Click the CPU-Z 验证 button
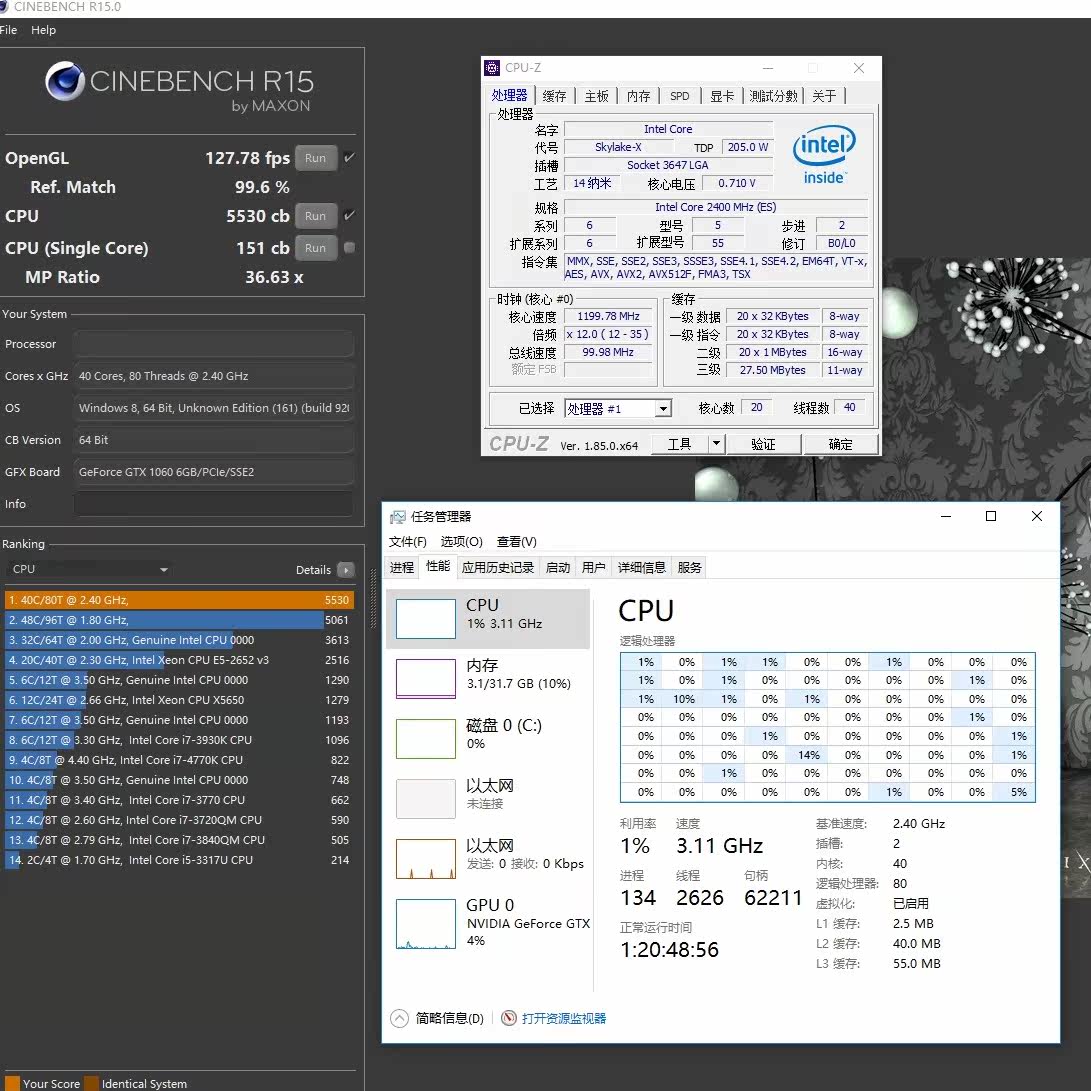This screenshot has height=1091, width=1091. [763, 444]
